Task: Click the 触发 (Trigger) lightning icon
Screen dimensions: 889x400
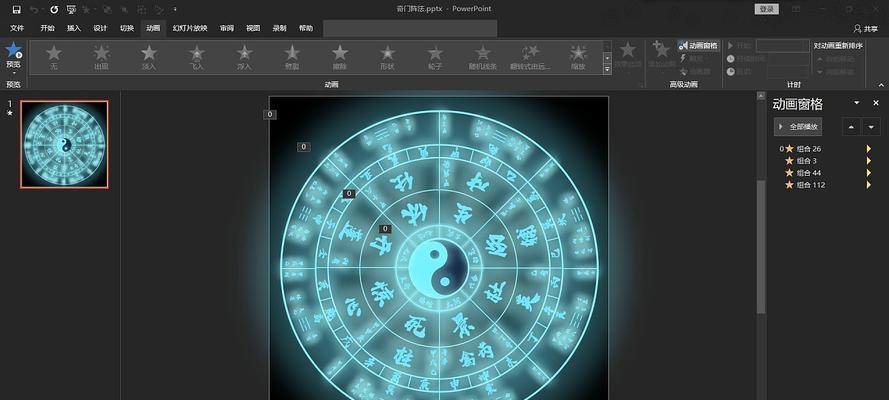Action: tap(683, 58)
